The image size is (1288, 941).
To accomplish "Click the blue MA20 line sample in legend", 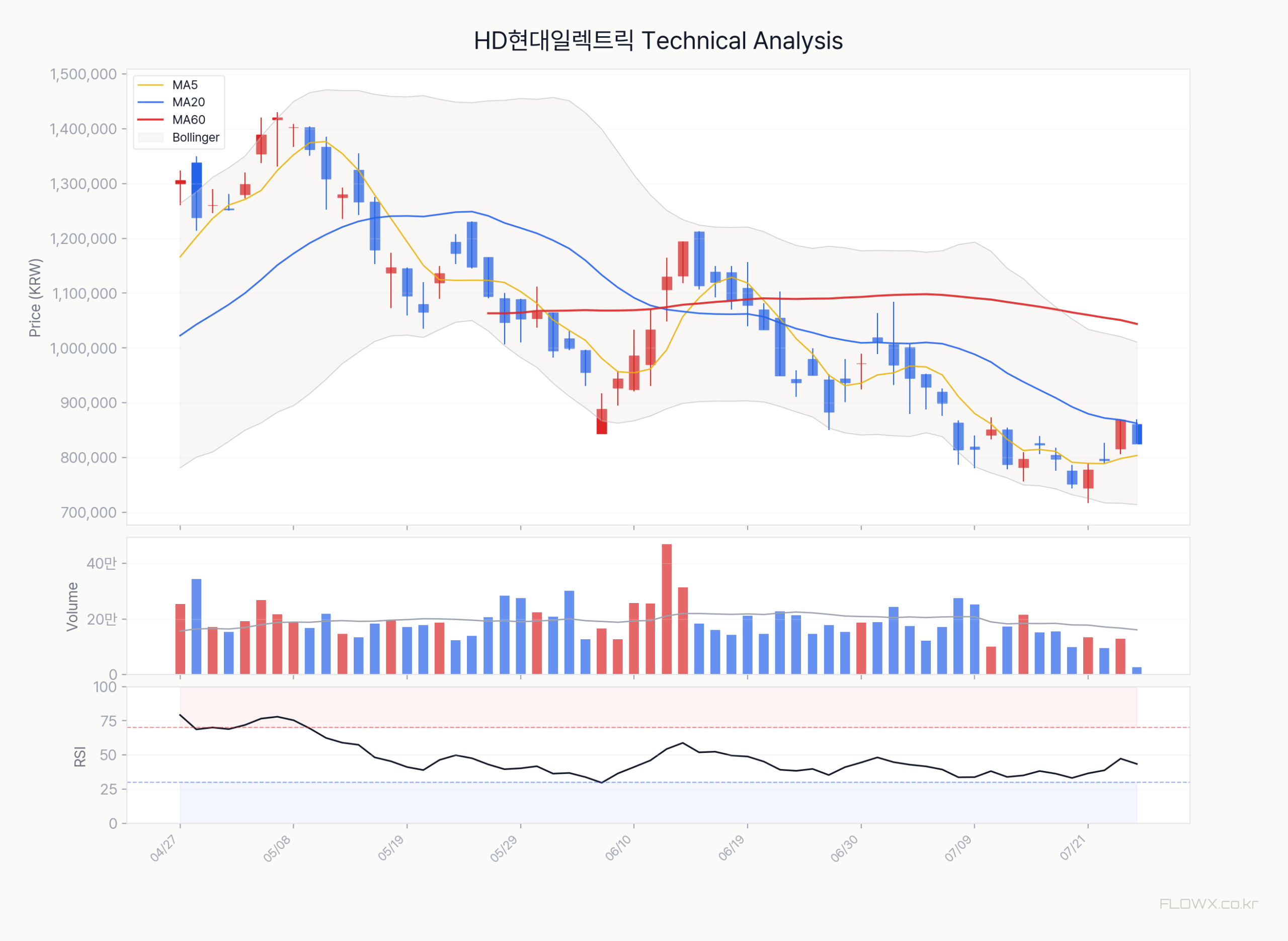I will tap(150, 103).
